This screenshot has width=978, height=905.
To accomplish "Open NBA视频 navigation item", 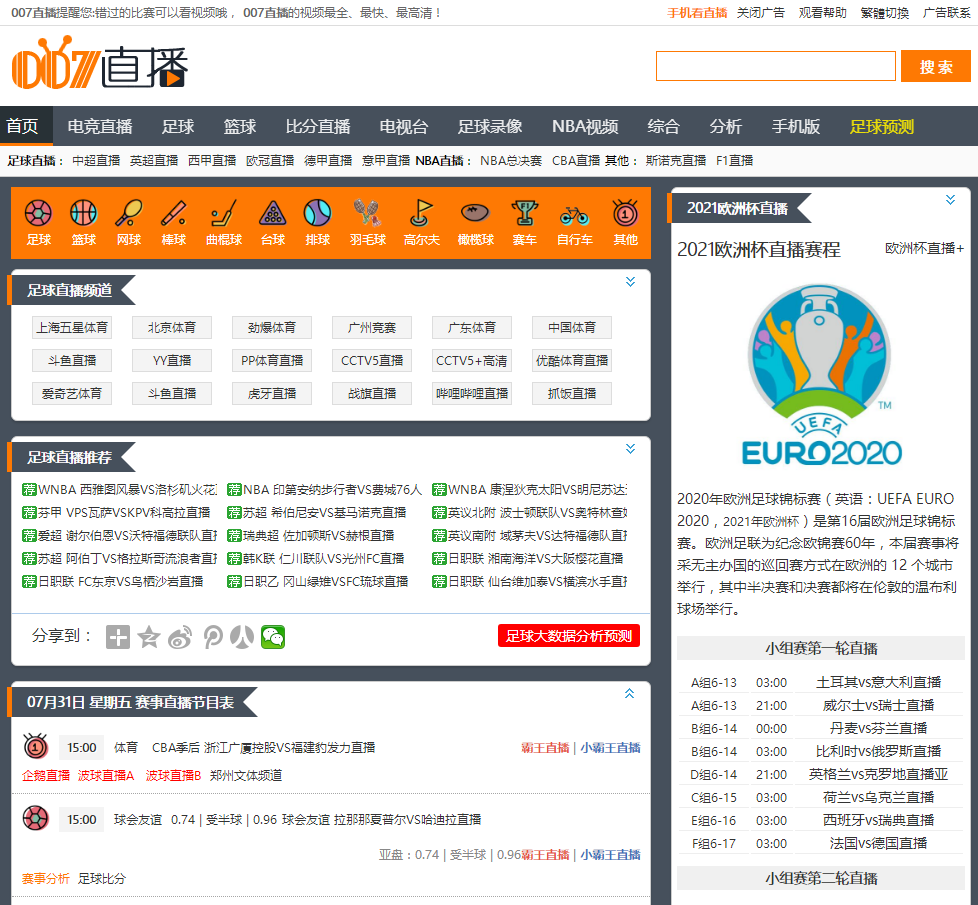I will tap(585, 127).
